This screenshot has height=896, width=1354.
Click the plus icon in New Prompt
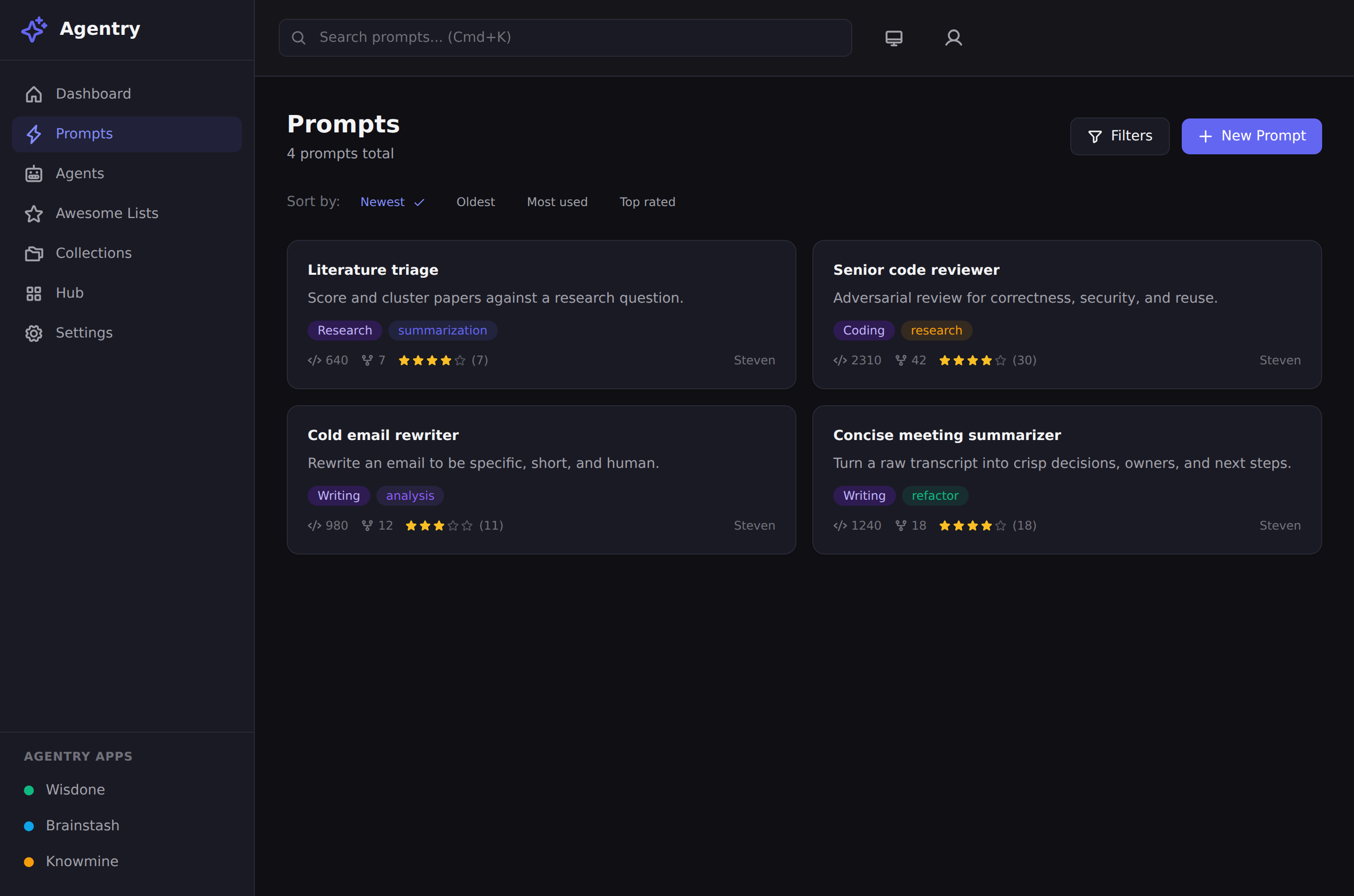tap(1205, 136)
